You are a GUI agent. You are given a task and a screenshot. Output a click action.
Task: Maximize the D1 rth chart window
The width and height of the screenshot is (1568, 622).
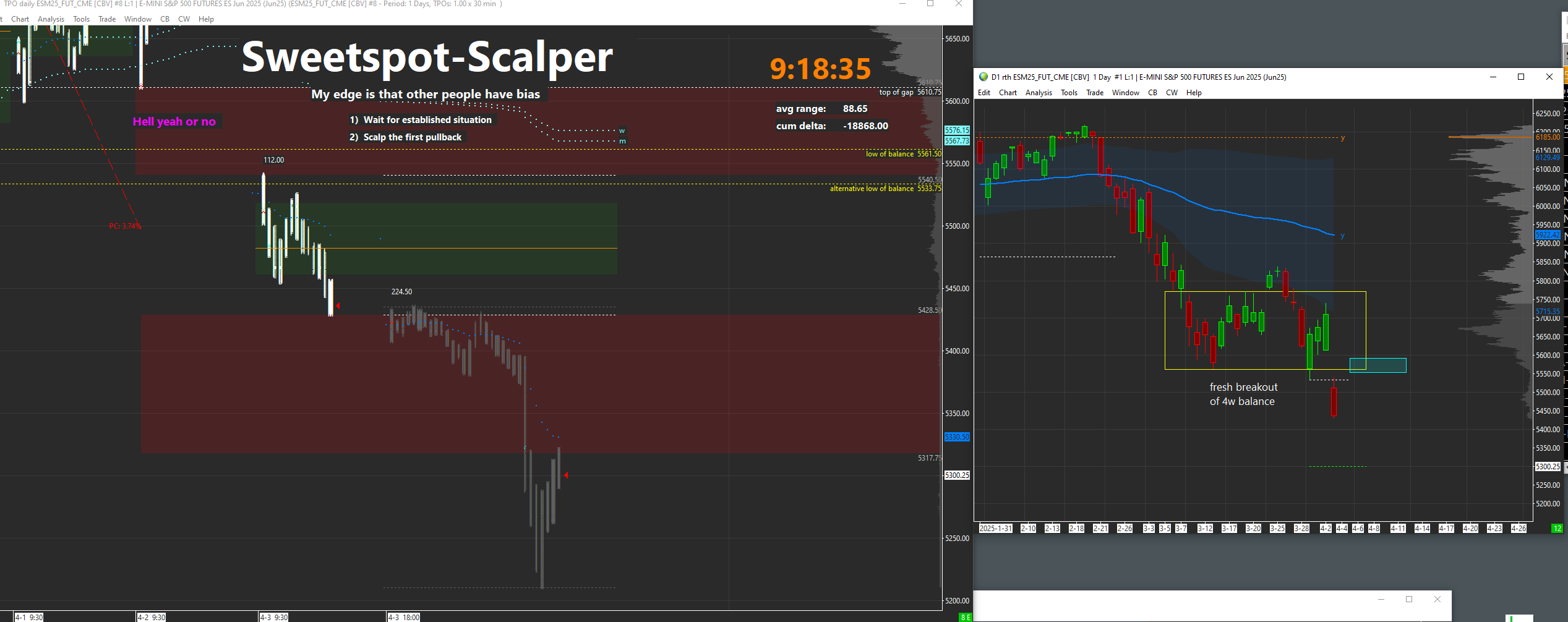coord(1521,77)
